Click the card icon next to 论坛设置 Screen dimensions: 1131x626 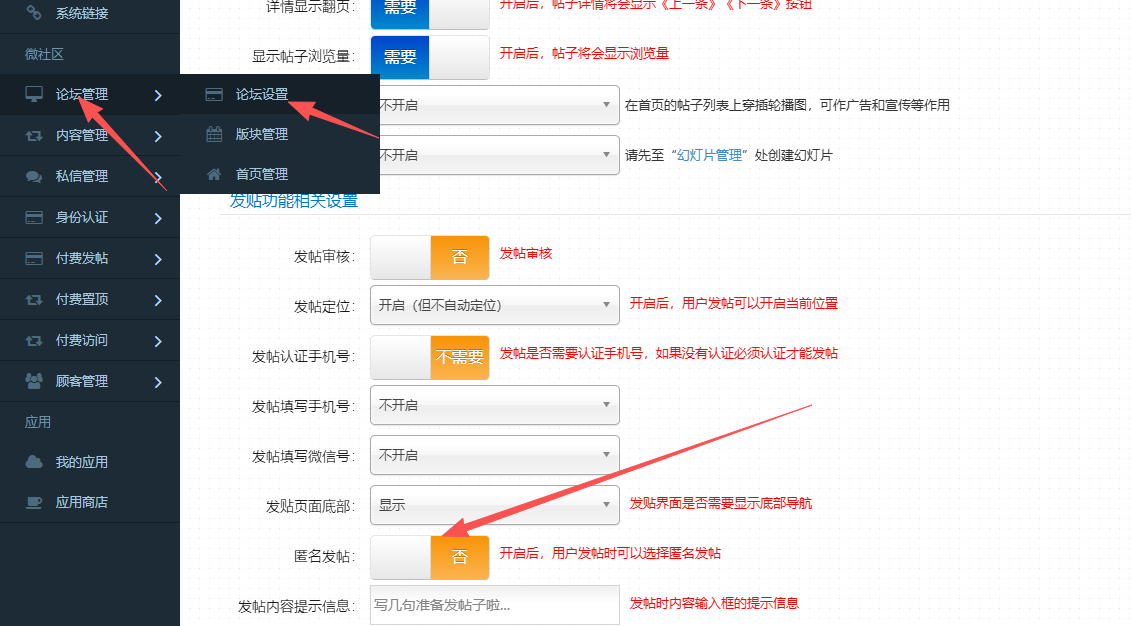pos(214,94)
